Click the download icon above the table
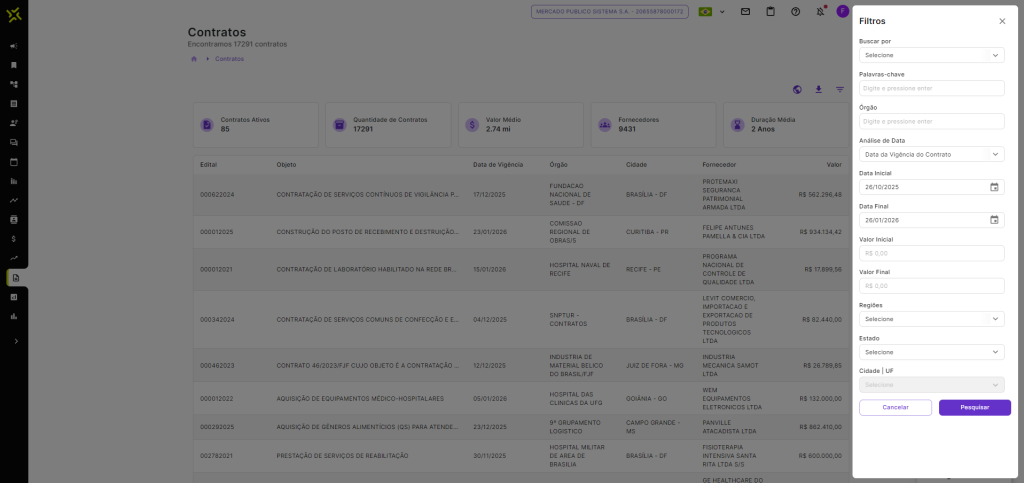Image resolution: width=1024 pixels, height=483 pixels. [818, 89]
